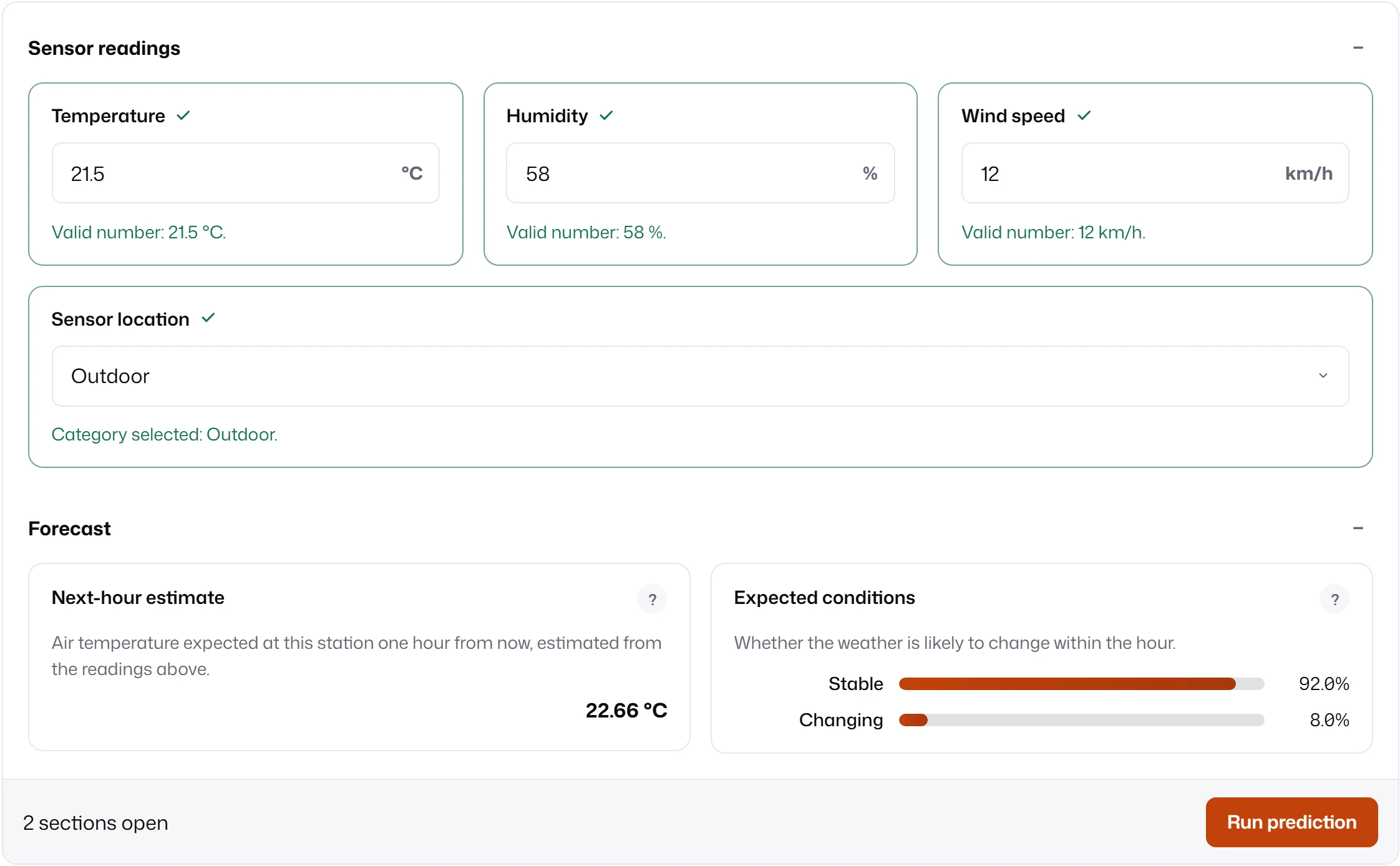
Task: Click the Wind speed input field
Action: [1155, 173]
